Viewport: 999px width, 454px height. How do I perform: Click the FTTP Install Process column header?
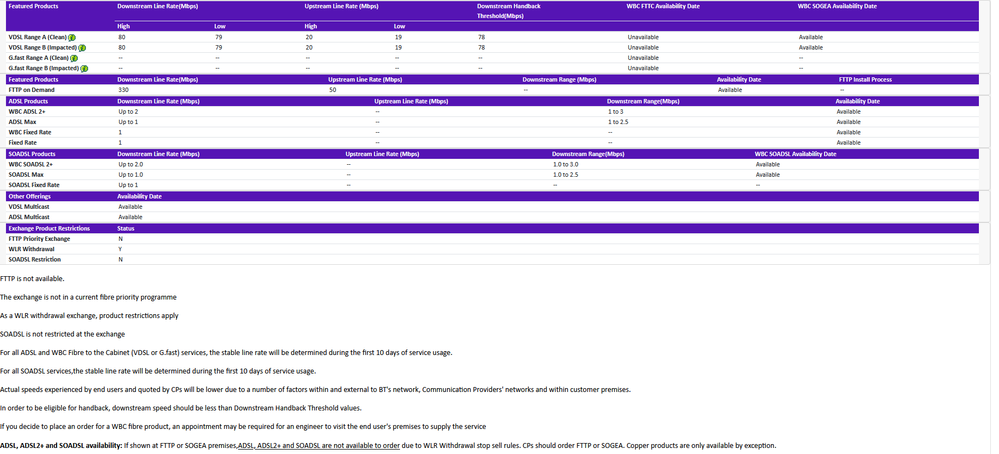point(865,79)
